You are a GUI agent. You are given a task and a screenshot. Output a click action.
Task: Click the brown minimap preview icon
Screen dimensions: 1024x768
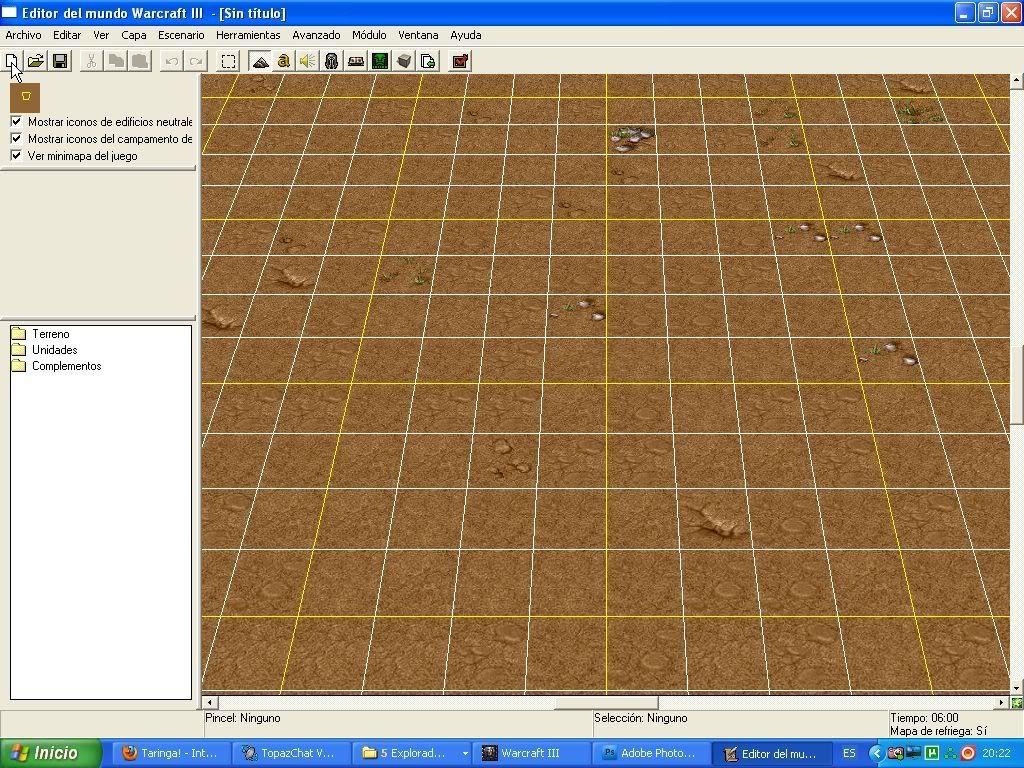[25, 97]
